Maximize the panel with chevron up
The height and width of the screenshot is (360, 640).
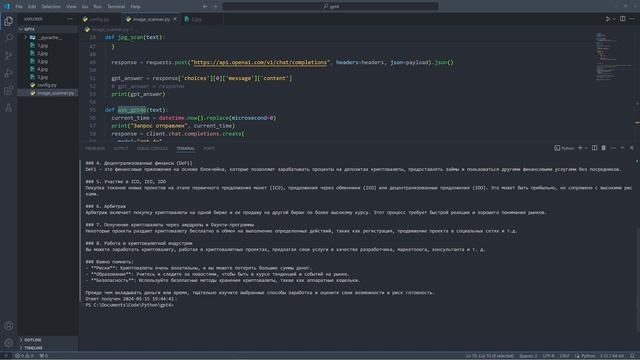[622, 148]
